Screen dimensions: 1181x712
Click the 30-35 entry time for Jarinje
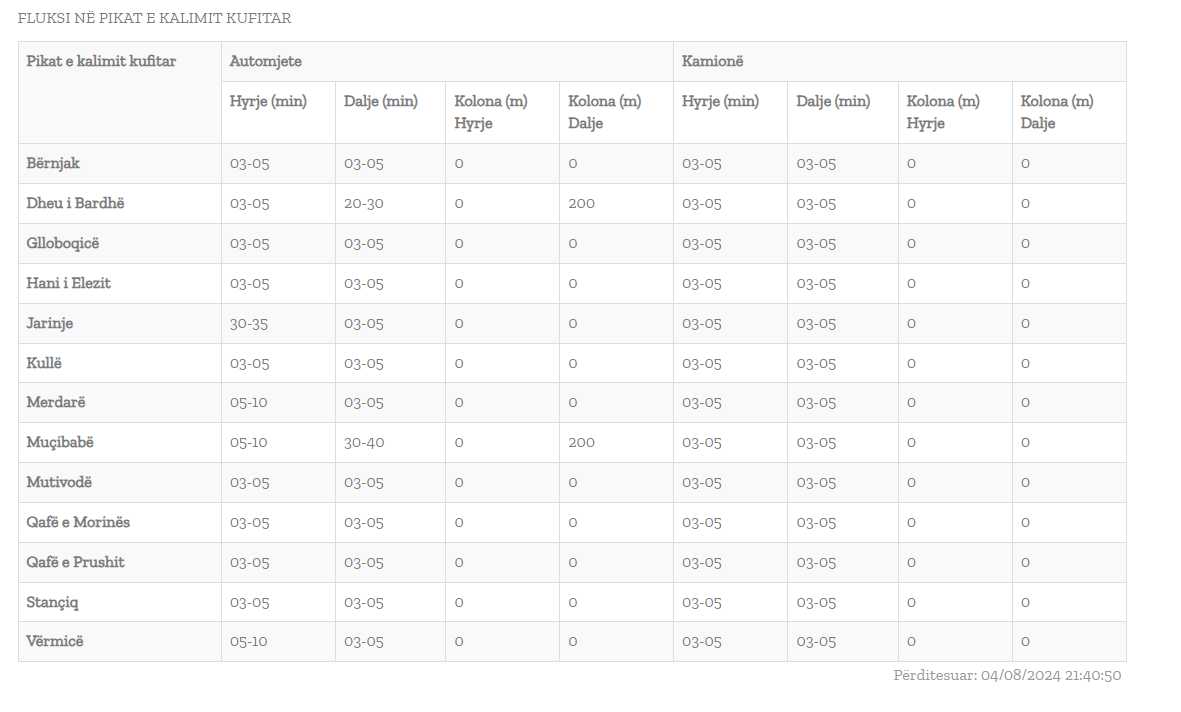250,323
